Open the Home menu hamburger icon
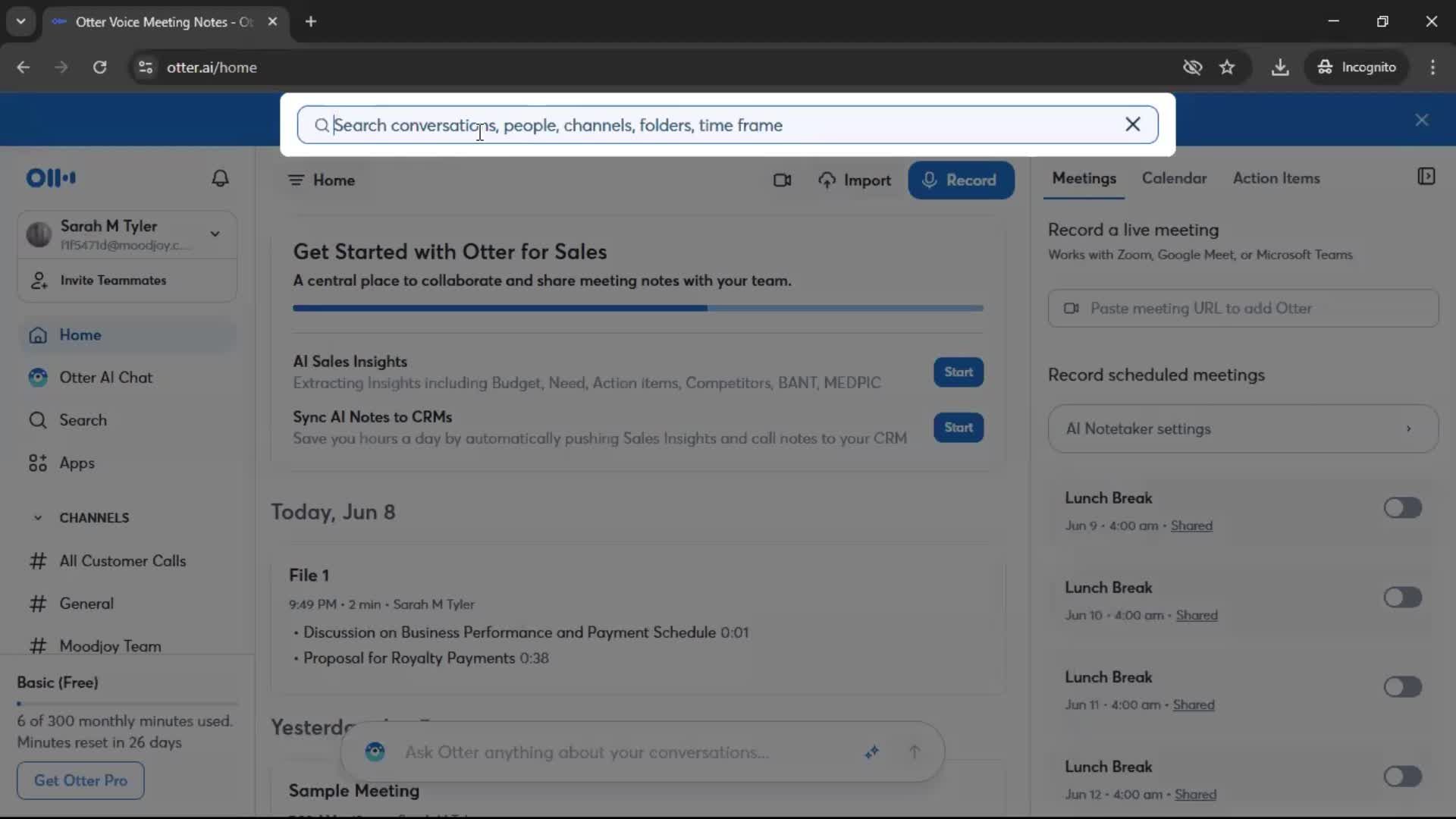This screenshot has height=819, width=1456. 296,180
